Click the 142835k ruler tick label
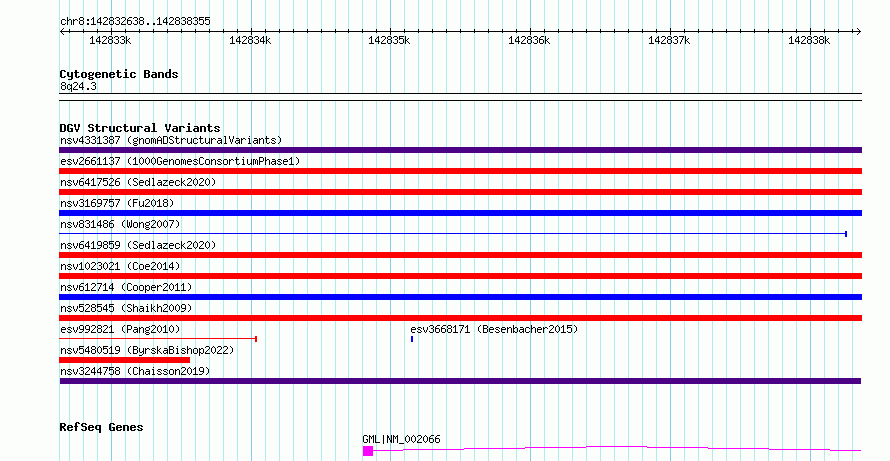The width and height of the screenshot is (890, 461). (x=389, y=41)
